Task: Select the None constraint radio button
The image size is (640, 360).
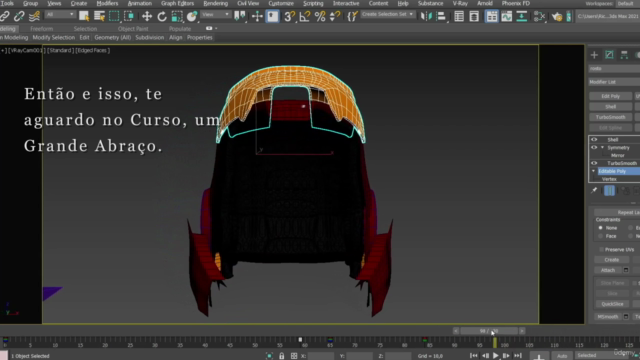Action: point(600,228)
